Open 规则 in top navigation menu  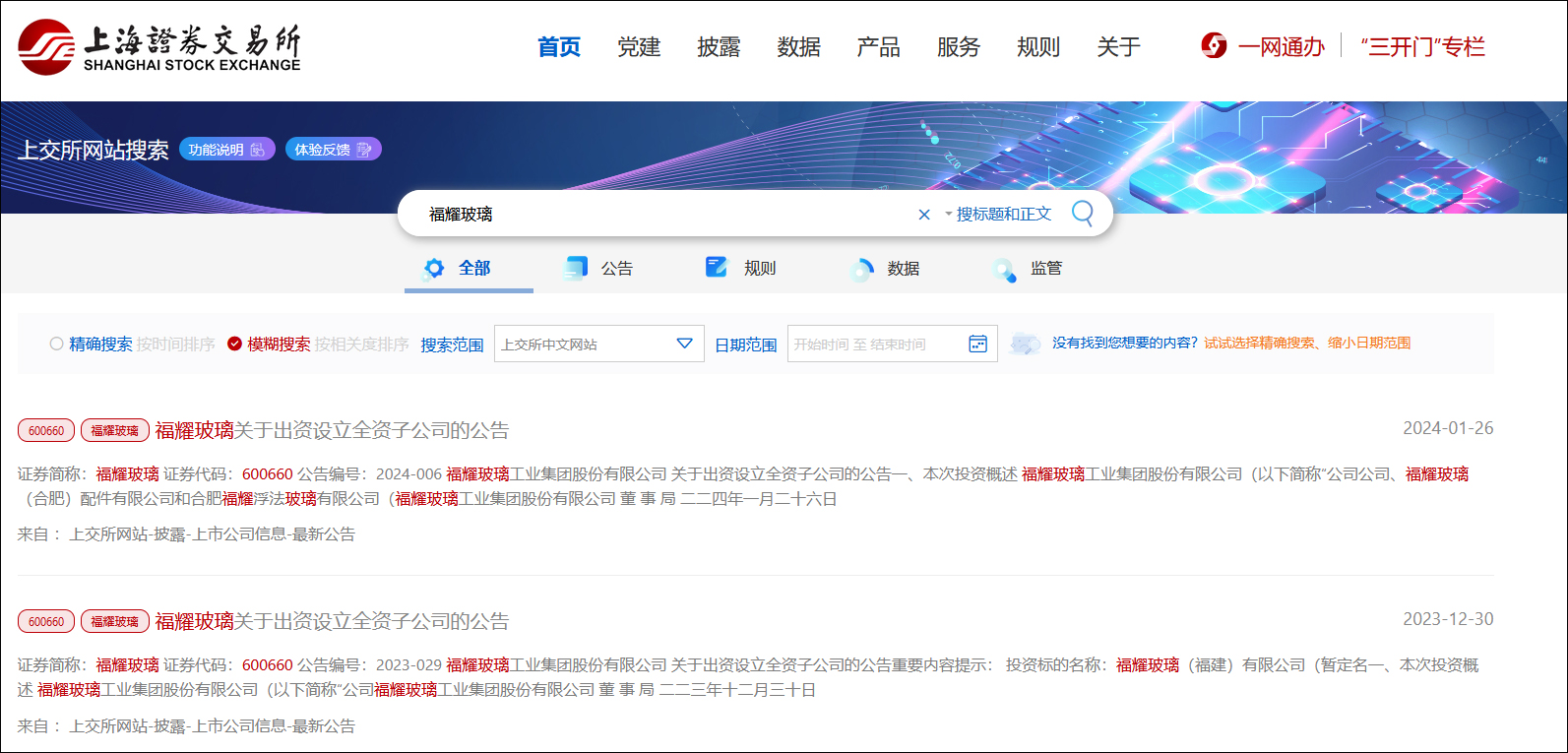click(x=1038, y=46)
